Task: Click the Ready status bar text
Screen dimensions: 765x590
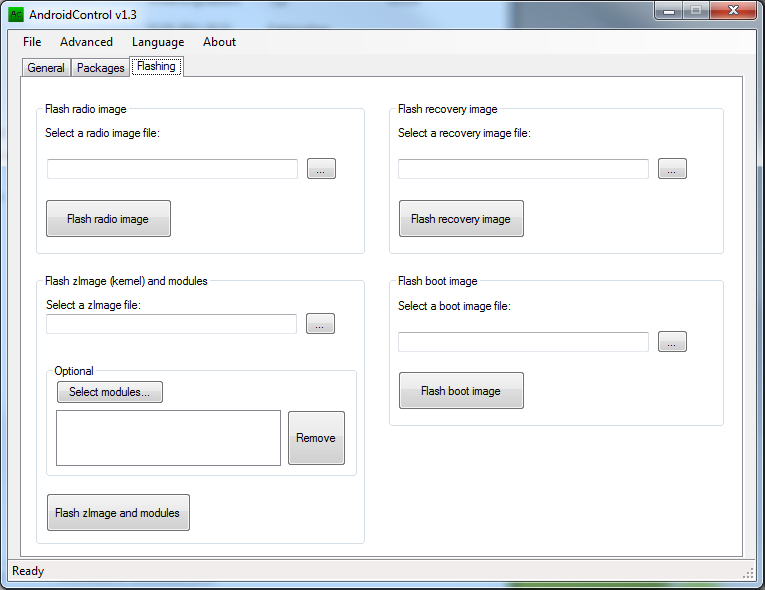Action: point(28,571)
